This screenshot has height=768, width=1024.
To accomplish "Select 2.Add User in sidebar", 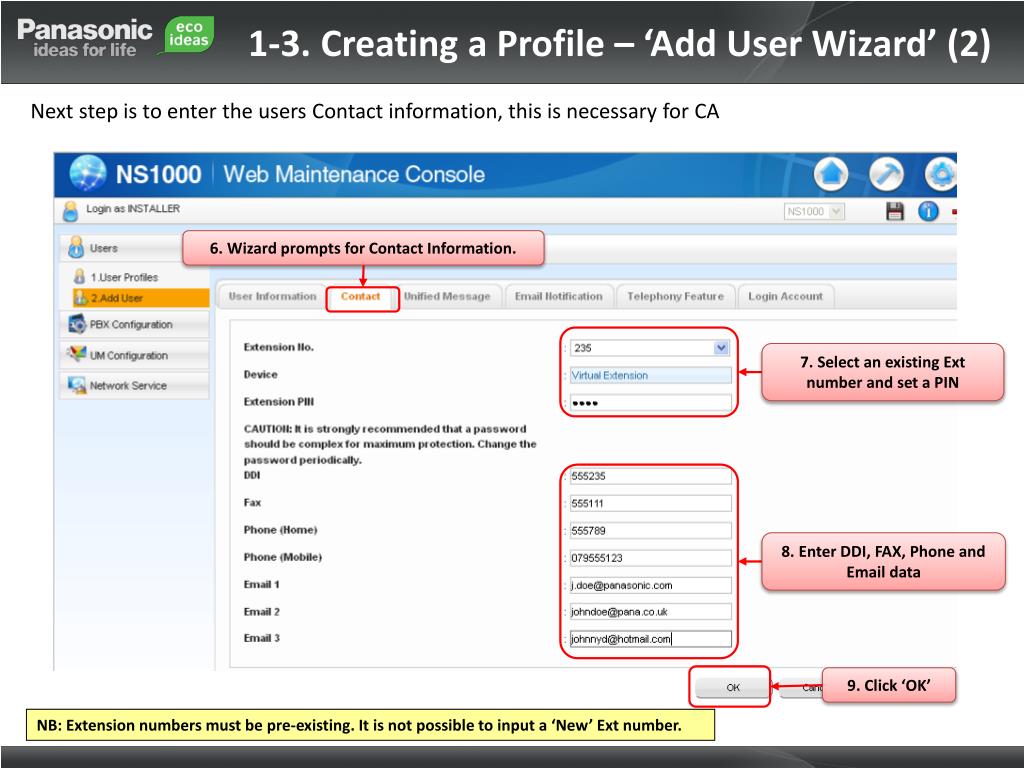I will [140, 298].
